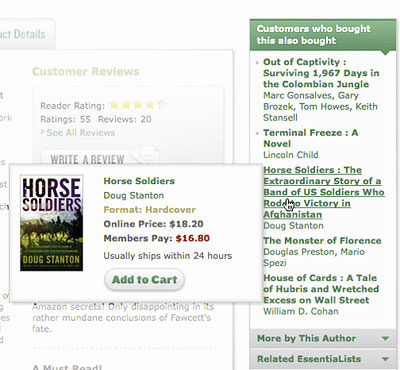The height and width of the screenshot is (370, 400).
Task: Open House of Cards book link
Action: coord(321,289)
